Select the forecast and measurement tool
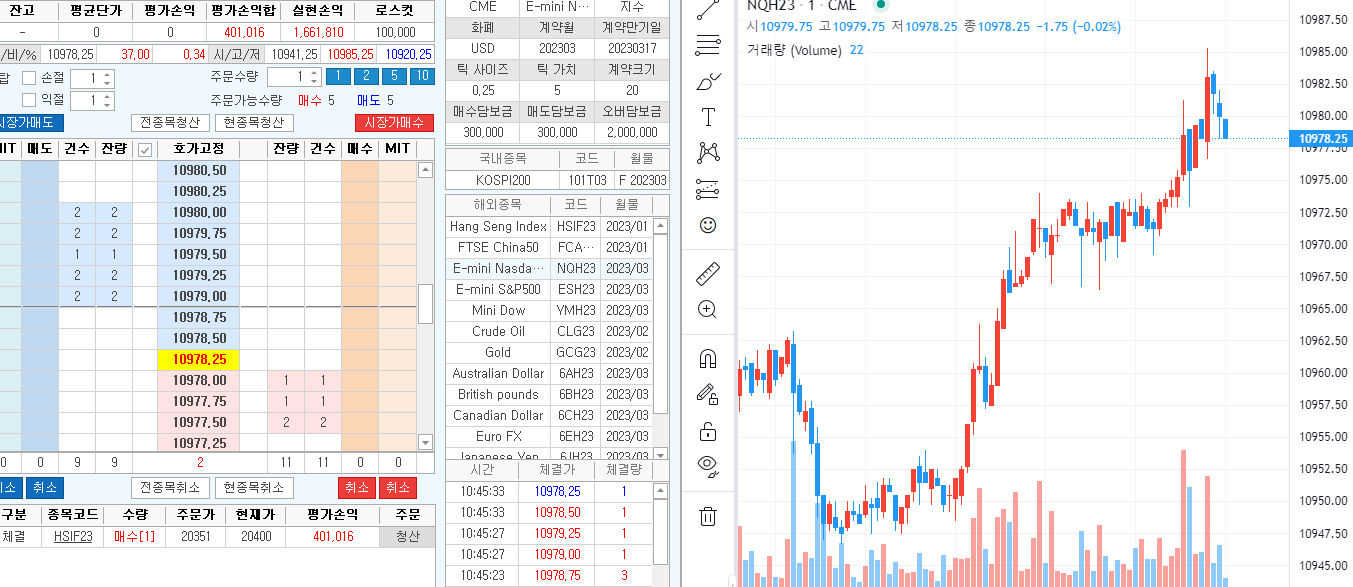The image size is (1353, 587). pos(708,189)
